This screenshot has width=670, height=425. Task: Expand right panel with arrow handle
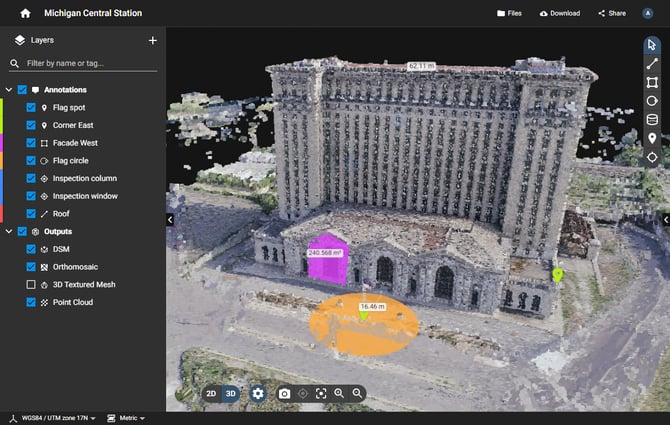click(x=666, y=220)
